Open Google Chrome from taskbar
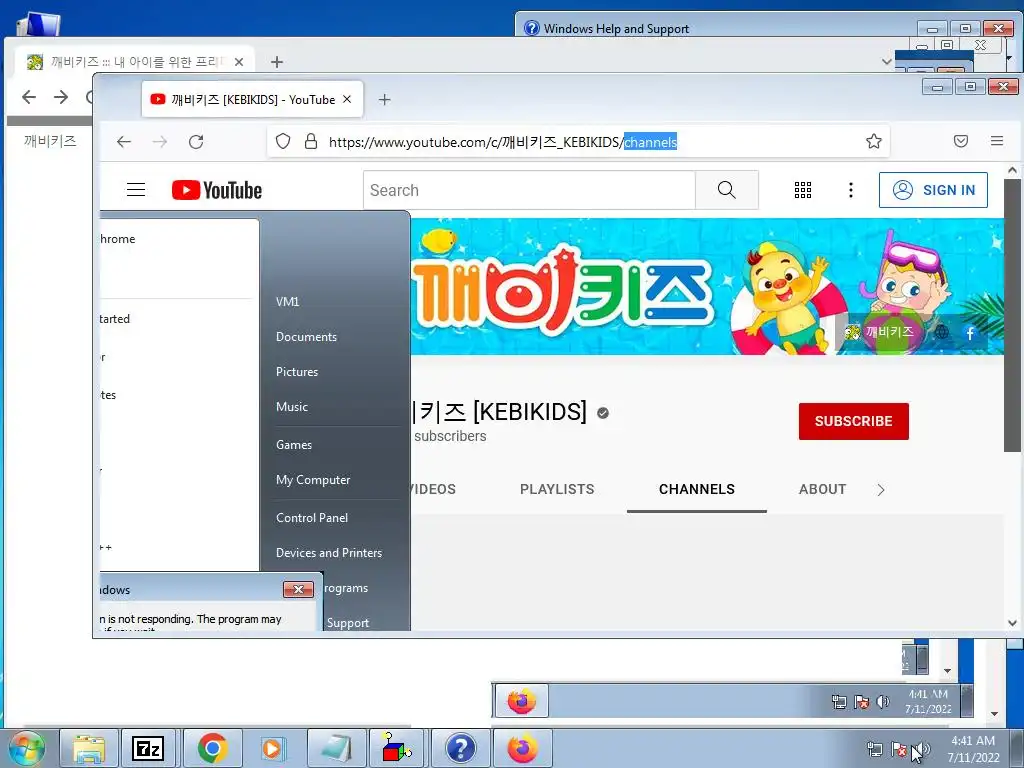1024x768 pixels. (212, 748)
